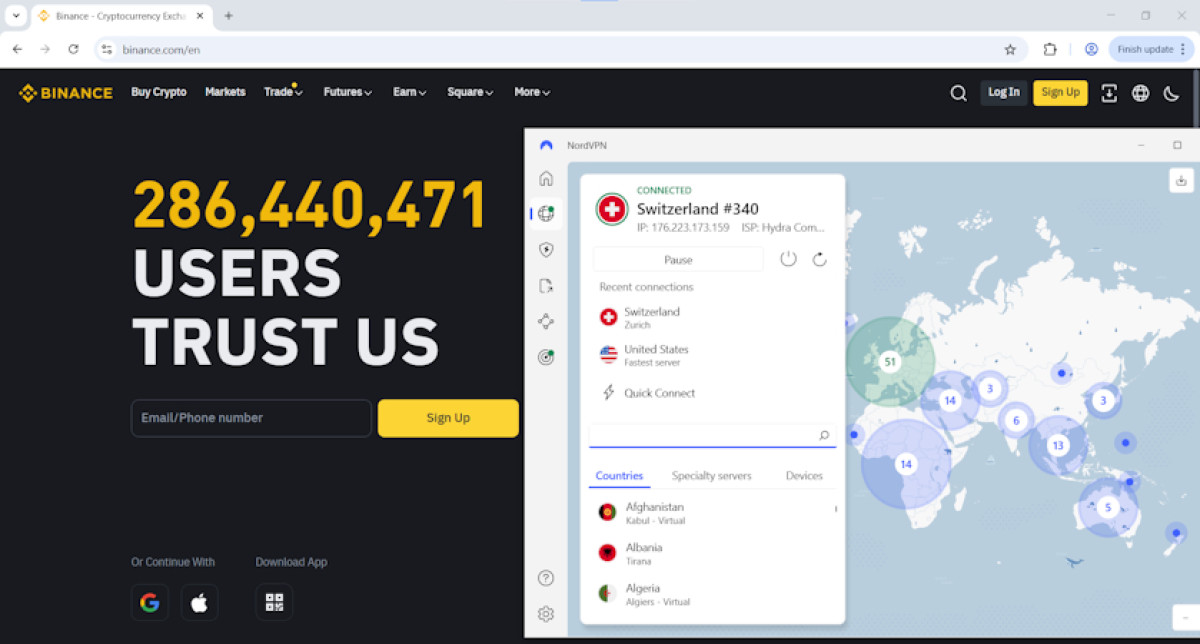Switch to Devices tab in NordVPN
Viewport: 1200px width, 644px height.
click(804, 476)
